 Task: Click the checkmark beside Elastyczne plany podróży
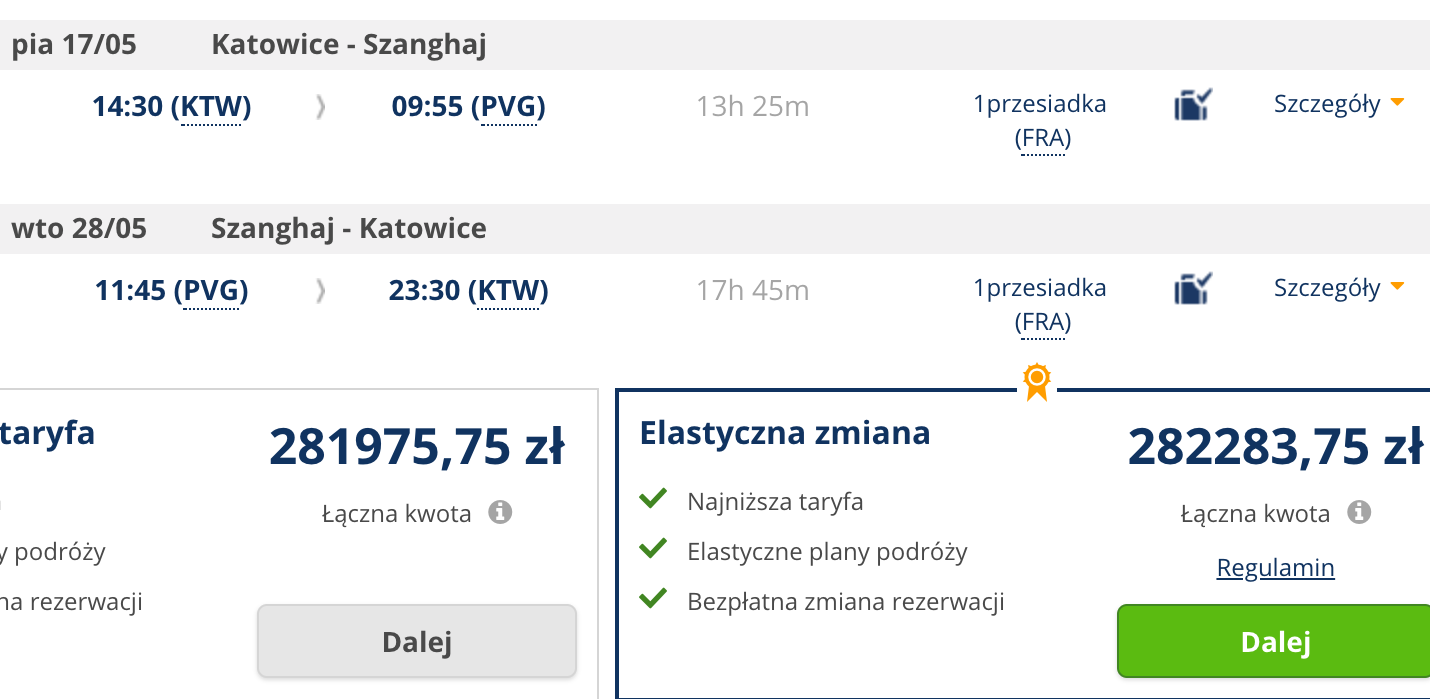653,549
